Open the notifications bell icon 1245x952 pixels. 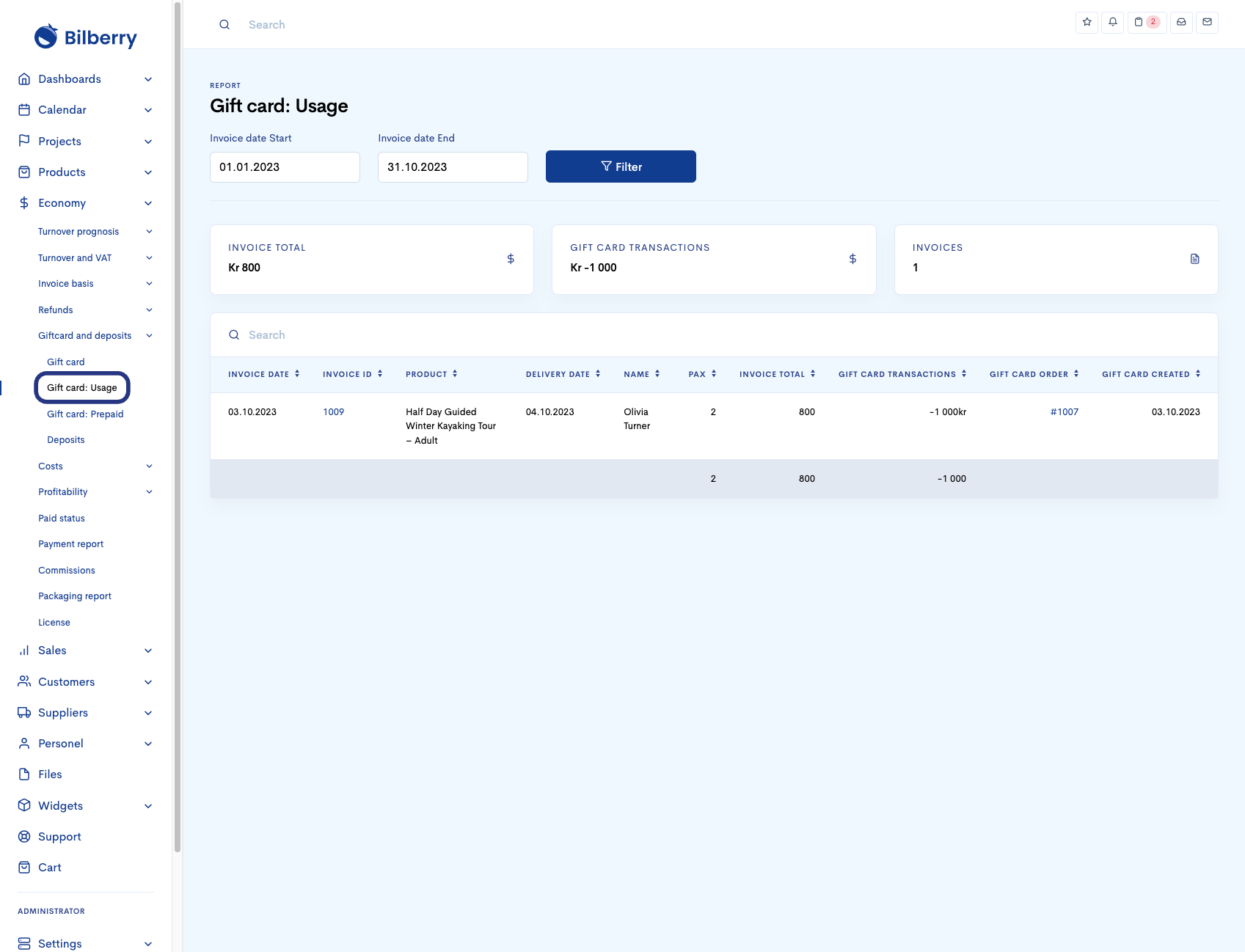pos(1112,22)
